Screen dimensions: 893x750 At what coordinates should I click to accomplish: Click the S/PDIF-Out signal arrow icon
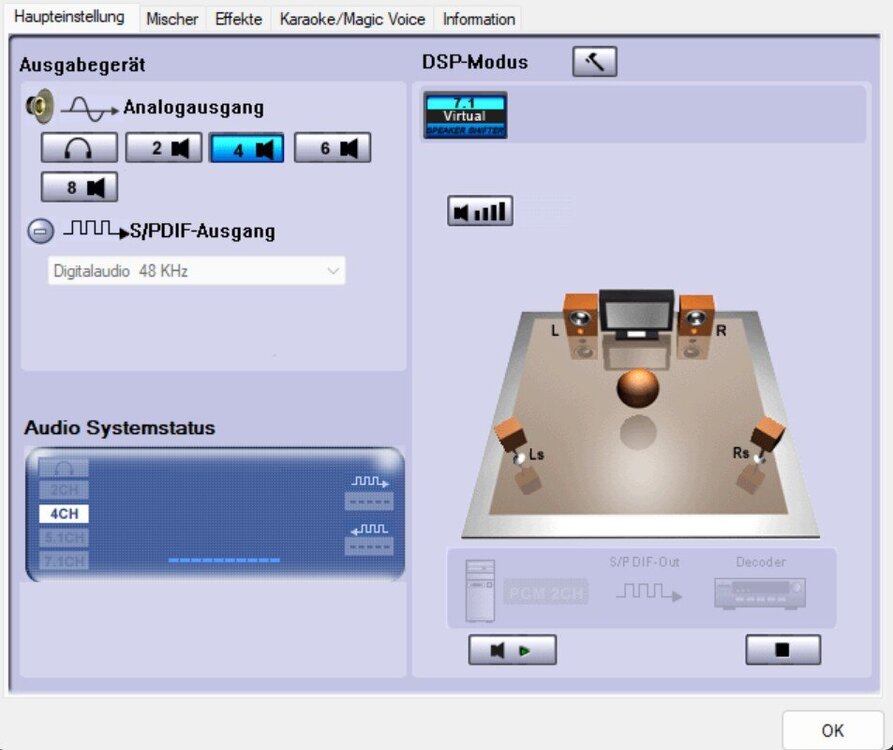649,592
